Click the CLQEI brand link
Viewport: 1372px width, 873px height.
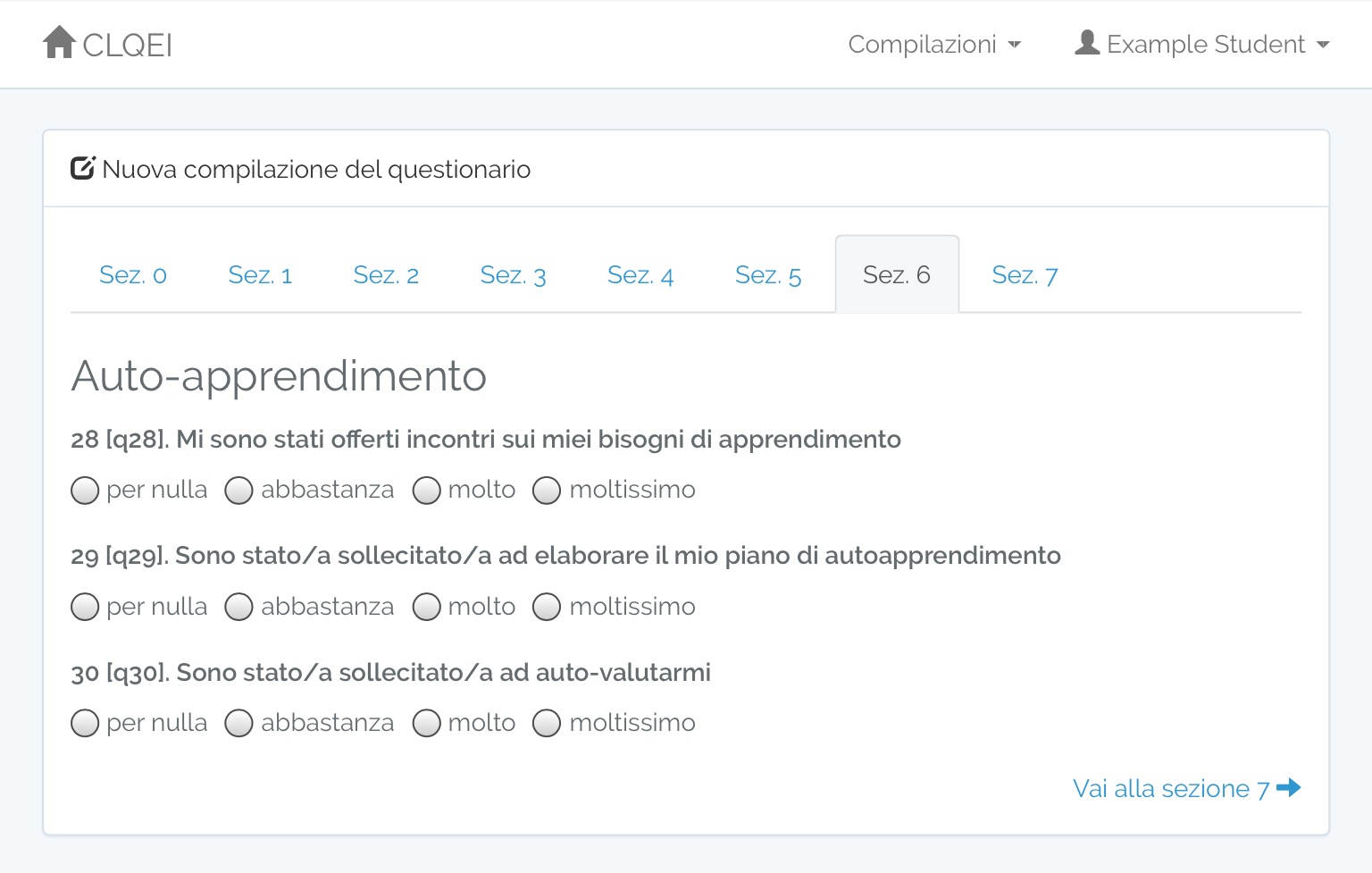coord(108,44)
